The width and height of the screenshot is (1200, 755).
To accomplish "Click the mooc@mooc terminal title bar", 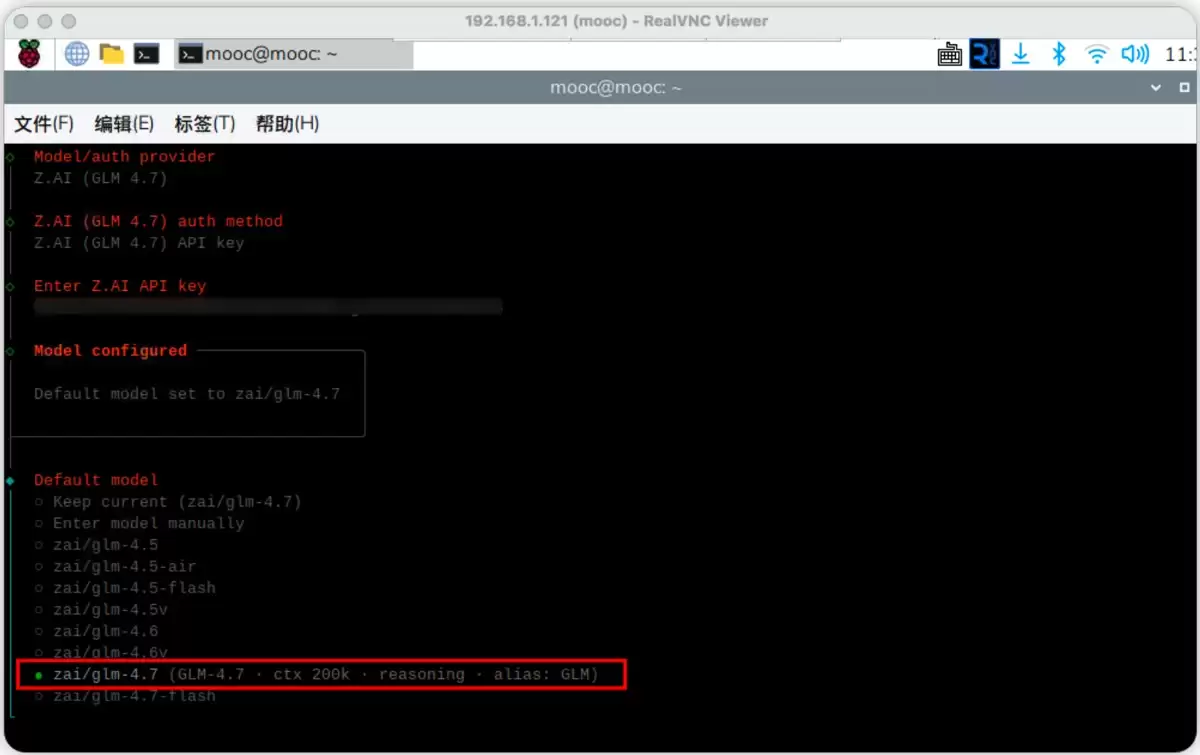I will tap(600, 88).
